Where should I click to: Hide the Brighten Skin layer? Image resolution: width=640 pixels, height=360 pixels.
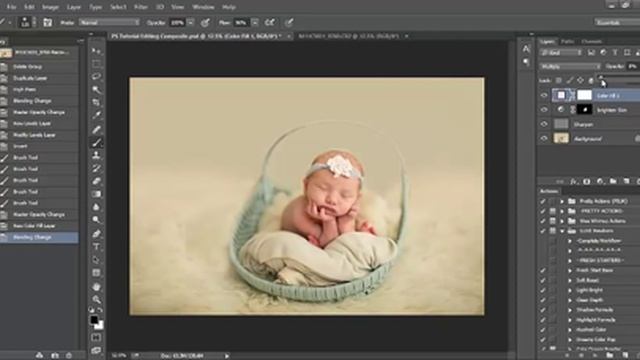tap(544, 110)
